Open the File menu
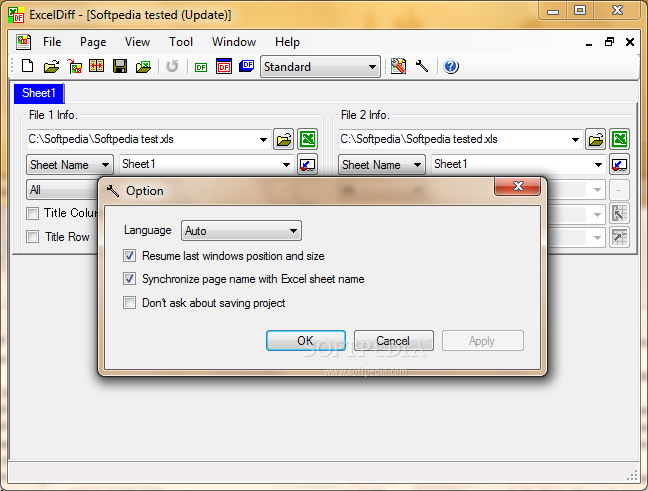The height and width of the screenshot is (491, 648). tap(52, 42)
